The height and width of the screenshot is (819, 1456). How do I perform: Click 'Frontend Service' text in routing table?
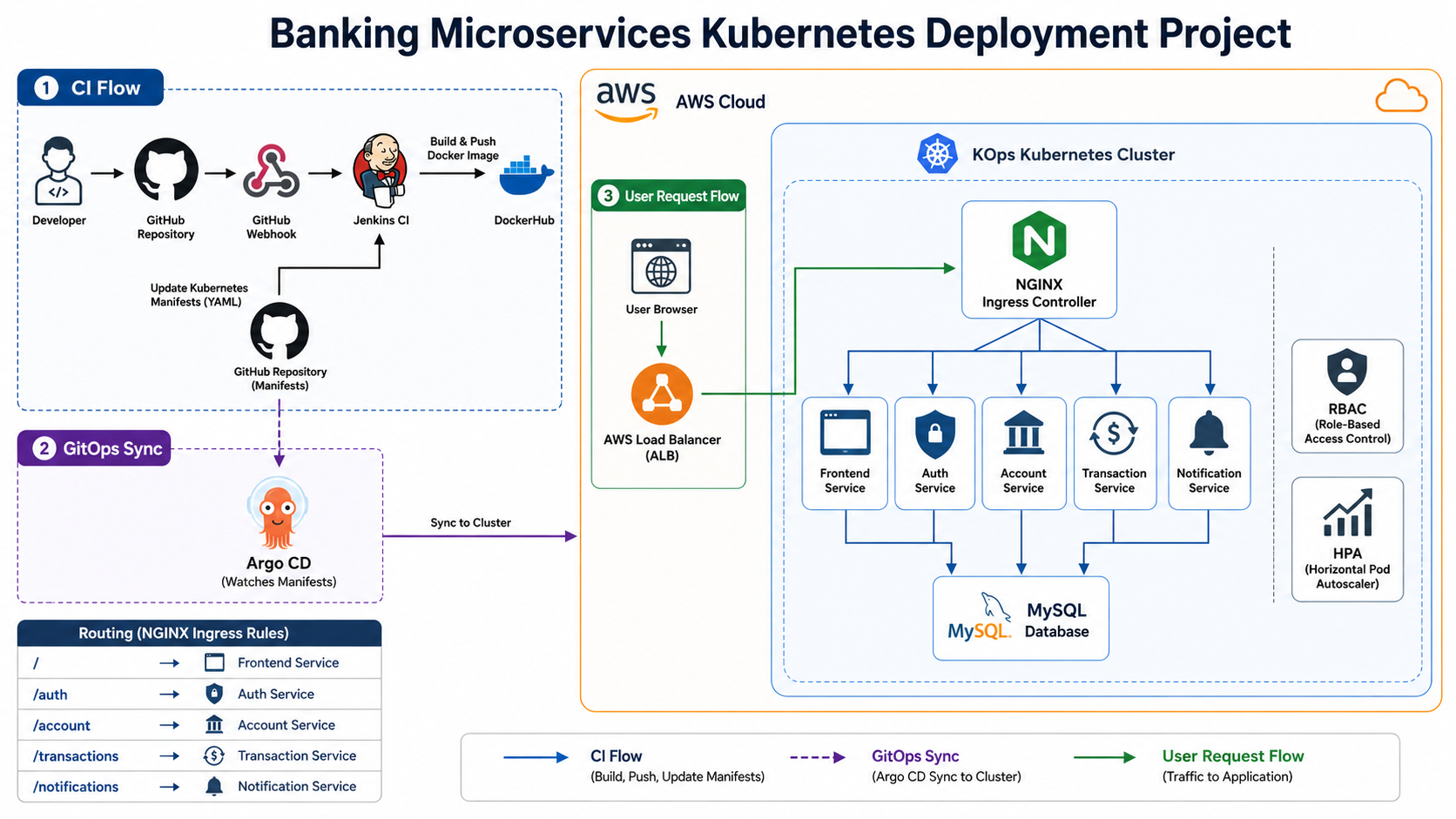(x=288, y=662)
